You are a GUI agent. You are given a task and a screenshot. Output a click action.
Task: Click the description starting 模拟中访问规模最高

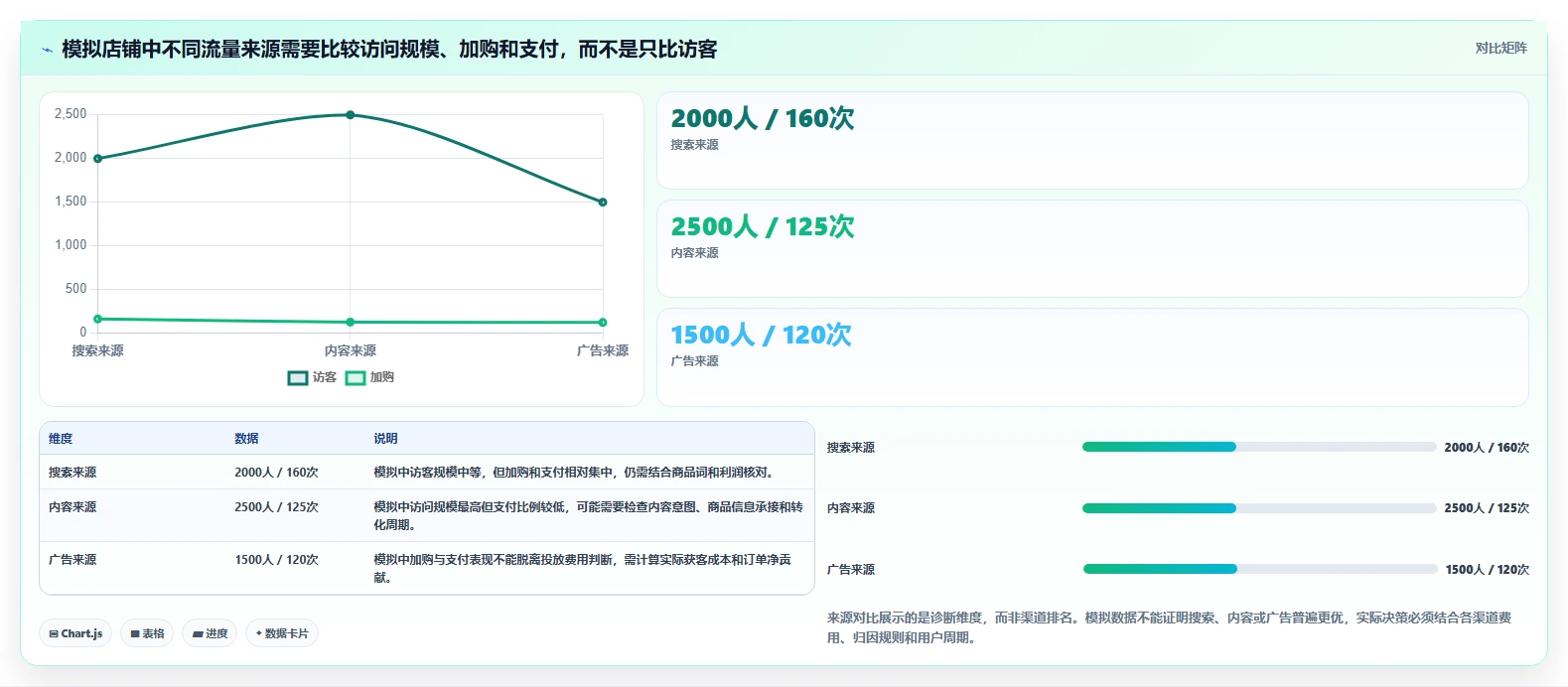pyautogui.click(x=588, y=516)
